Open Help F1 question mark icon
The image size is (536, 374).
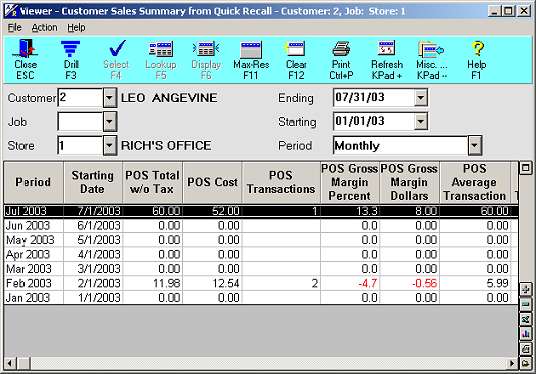click(x=477, y=59)
